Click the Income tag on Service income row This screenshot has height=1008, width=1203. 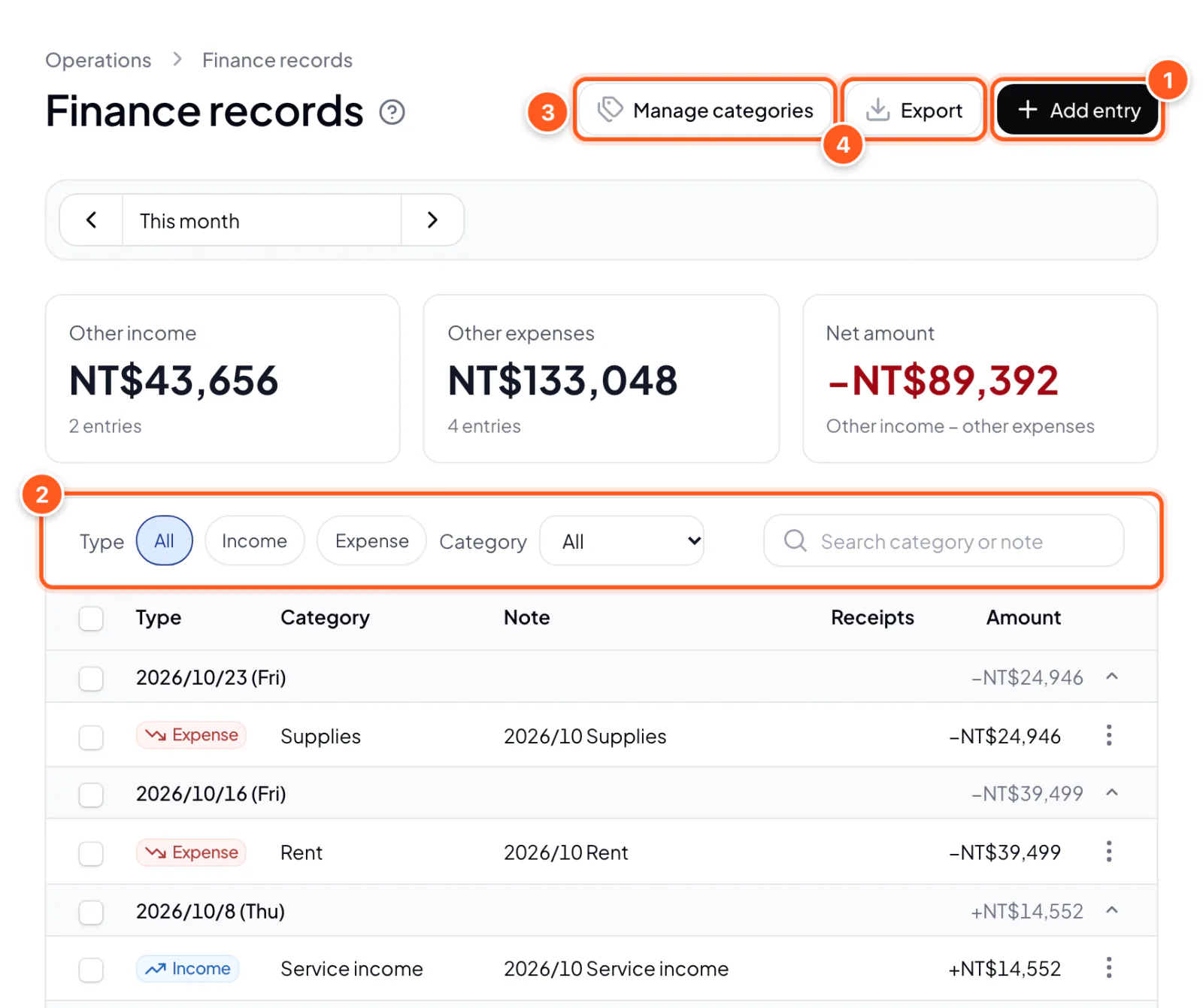pos(188,969)
